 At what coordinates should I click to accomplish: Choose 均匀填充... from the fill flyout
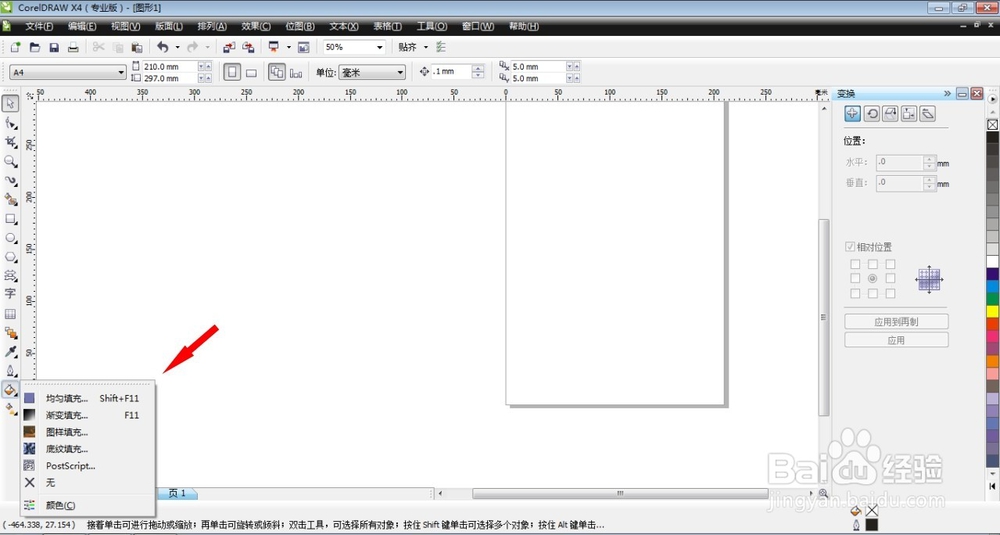[88, 399]
